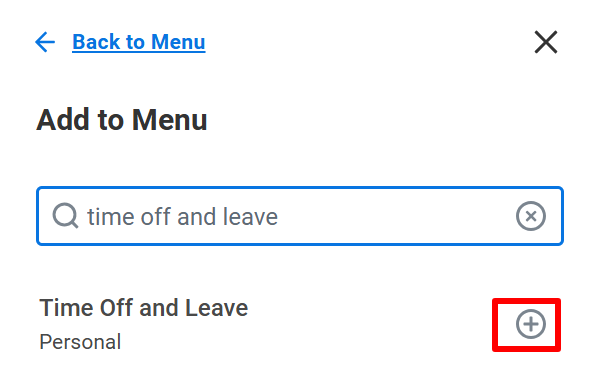Click the plus icon beside Time Off and Leave
This screenshot has height=385, width=595.
pos(530,324)
